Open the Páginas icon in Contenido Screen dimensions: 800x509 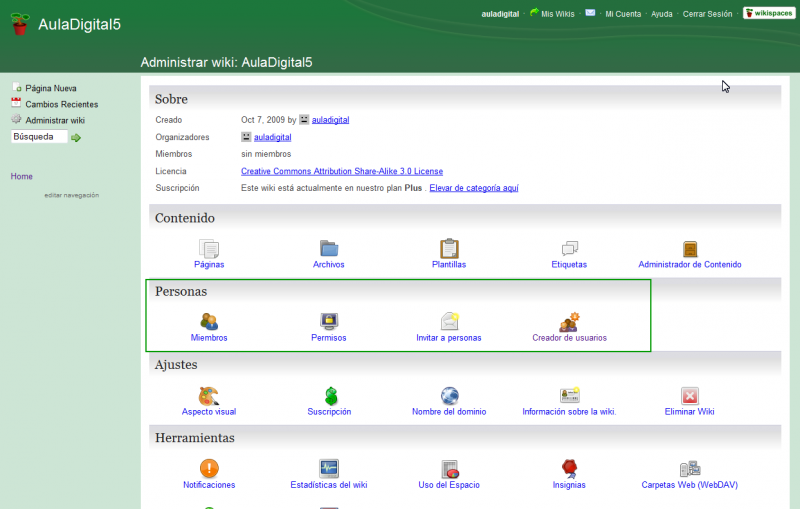point(209,249)
